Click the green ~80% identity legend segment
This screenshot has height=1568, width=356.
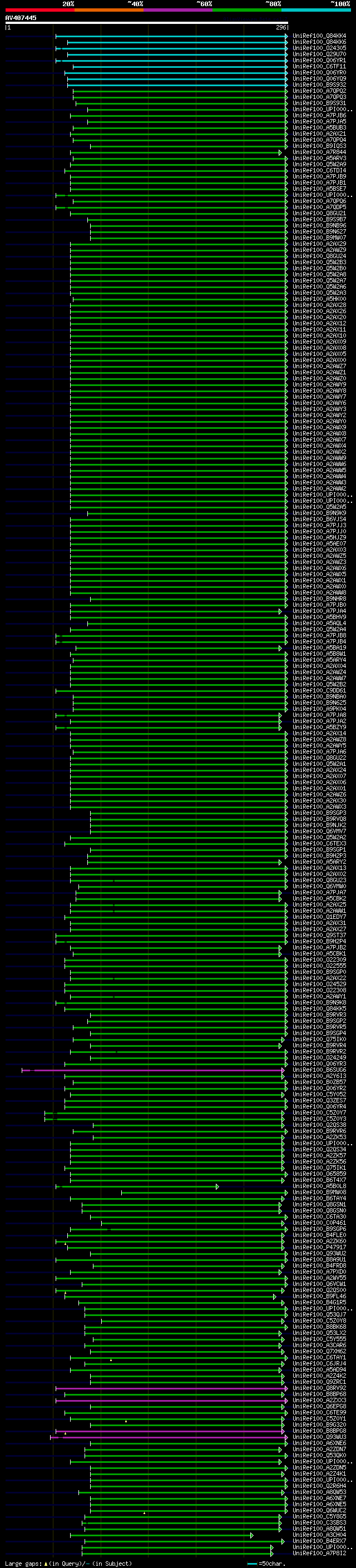coord(246,10)
